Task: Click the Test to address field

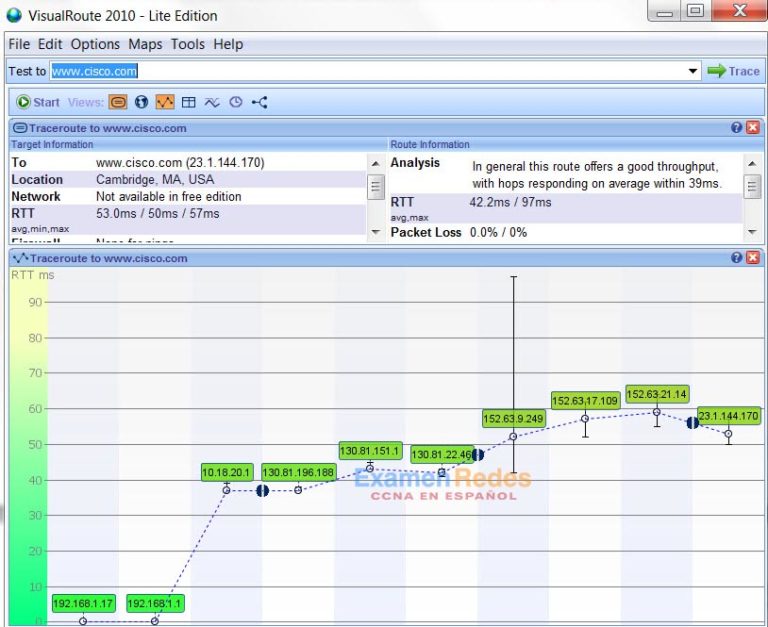Action: [x=370, y=72]
